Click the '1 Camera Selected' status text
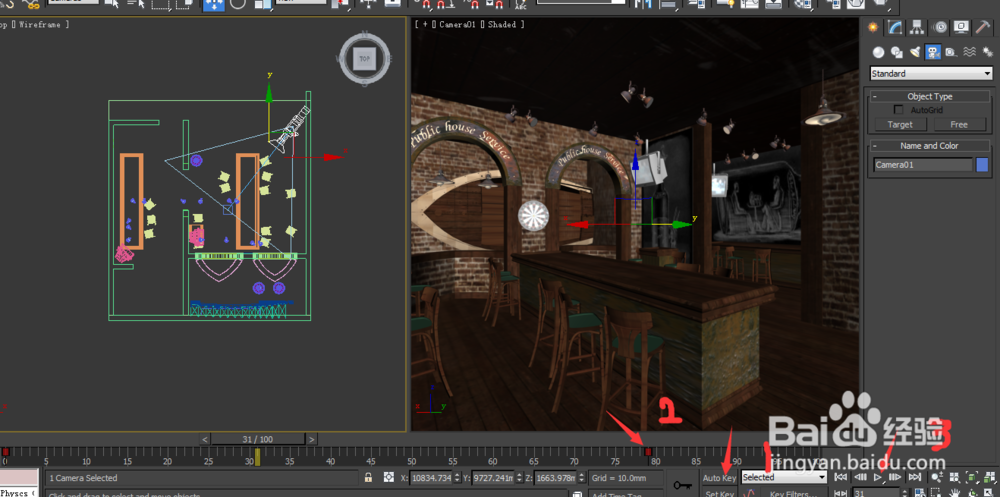 [84, 478]
